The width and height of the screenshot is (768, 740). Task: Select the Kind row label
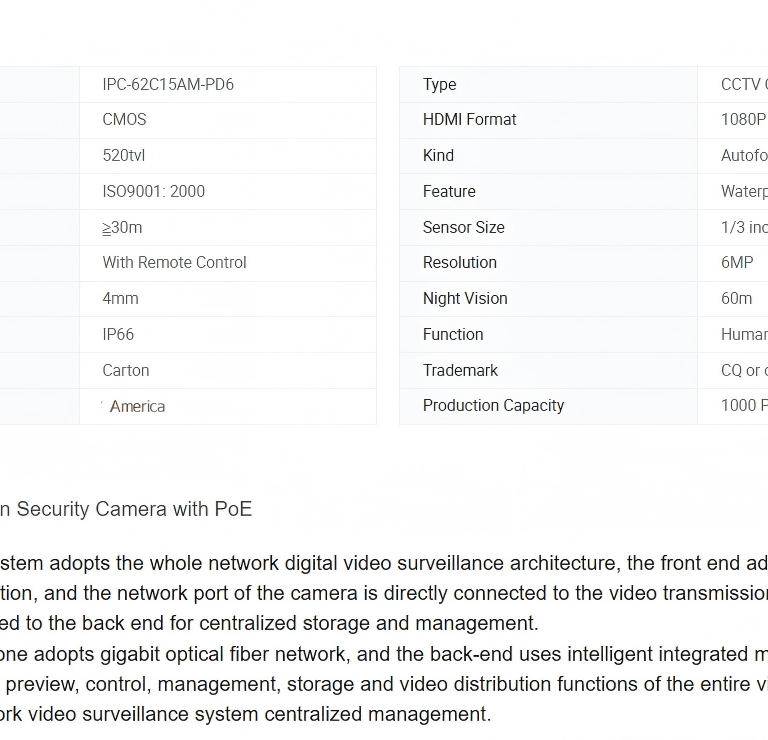(438, 156)
